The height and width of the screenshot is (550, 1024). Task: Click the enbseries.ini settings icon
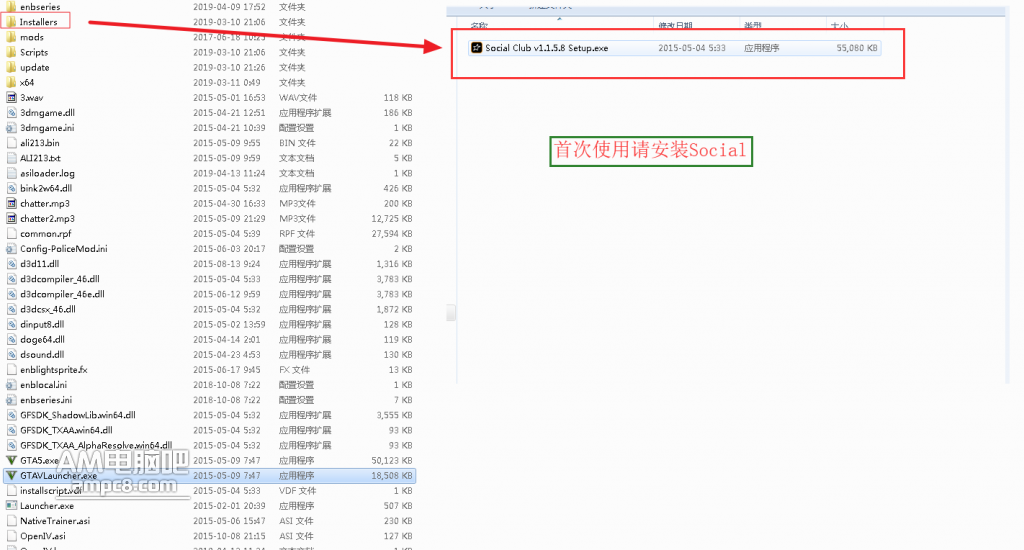tap(11, 400)
